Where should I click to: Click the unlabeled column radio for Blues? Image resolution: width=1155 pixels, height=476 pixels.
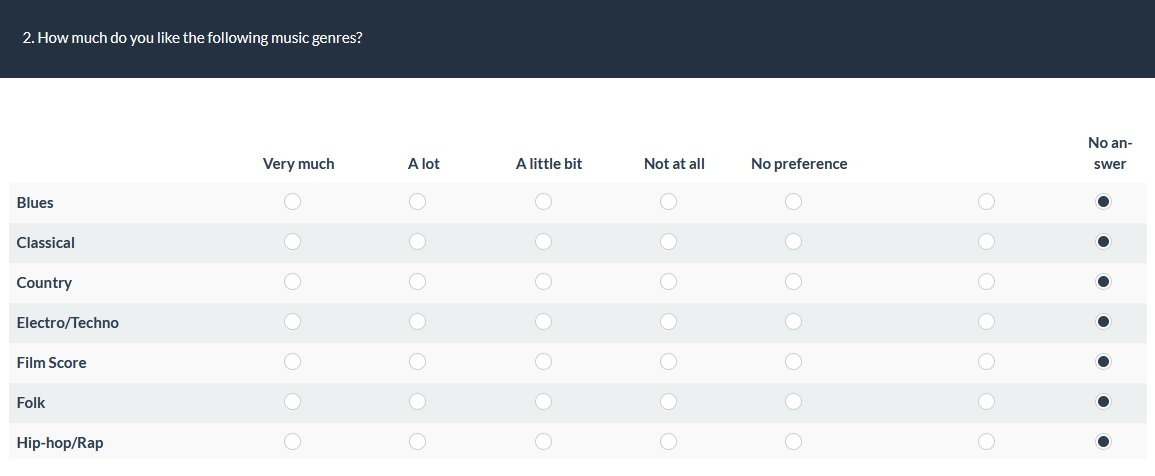pos(986,202)
